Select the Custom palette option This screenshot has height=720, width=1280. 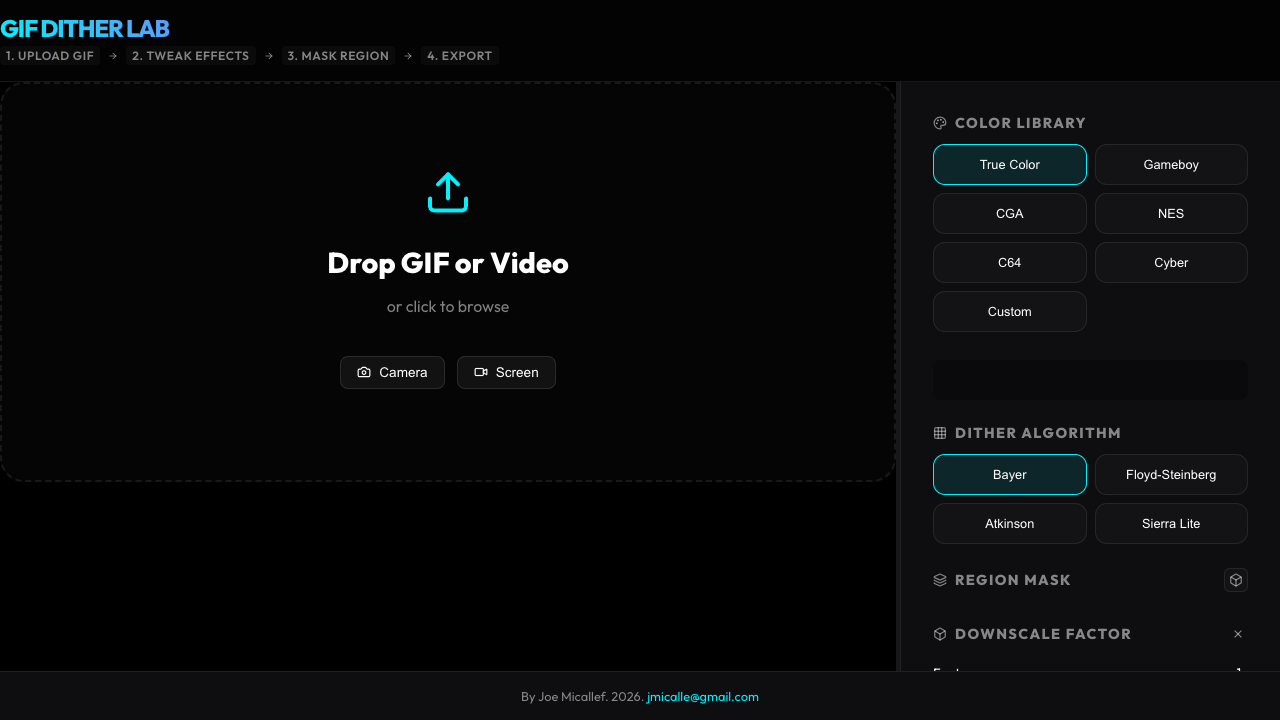tap(1010, 312)
